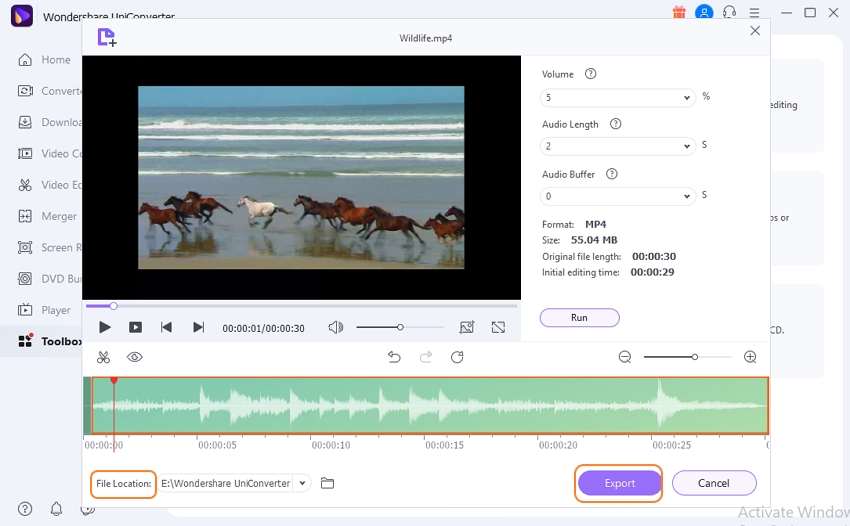Click the video seek bar handle
Image resolution: width=850 pixels, height=526 pixels.
[x=113, y=306]
